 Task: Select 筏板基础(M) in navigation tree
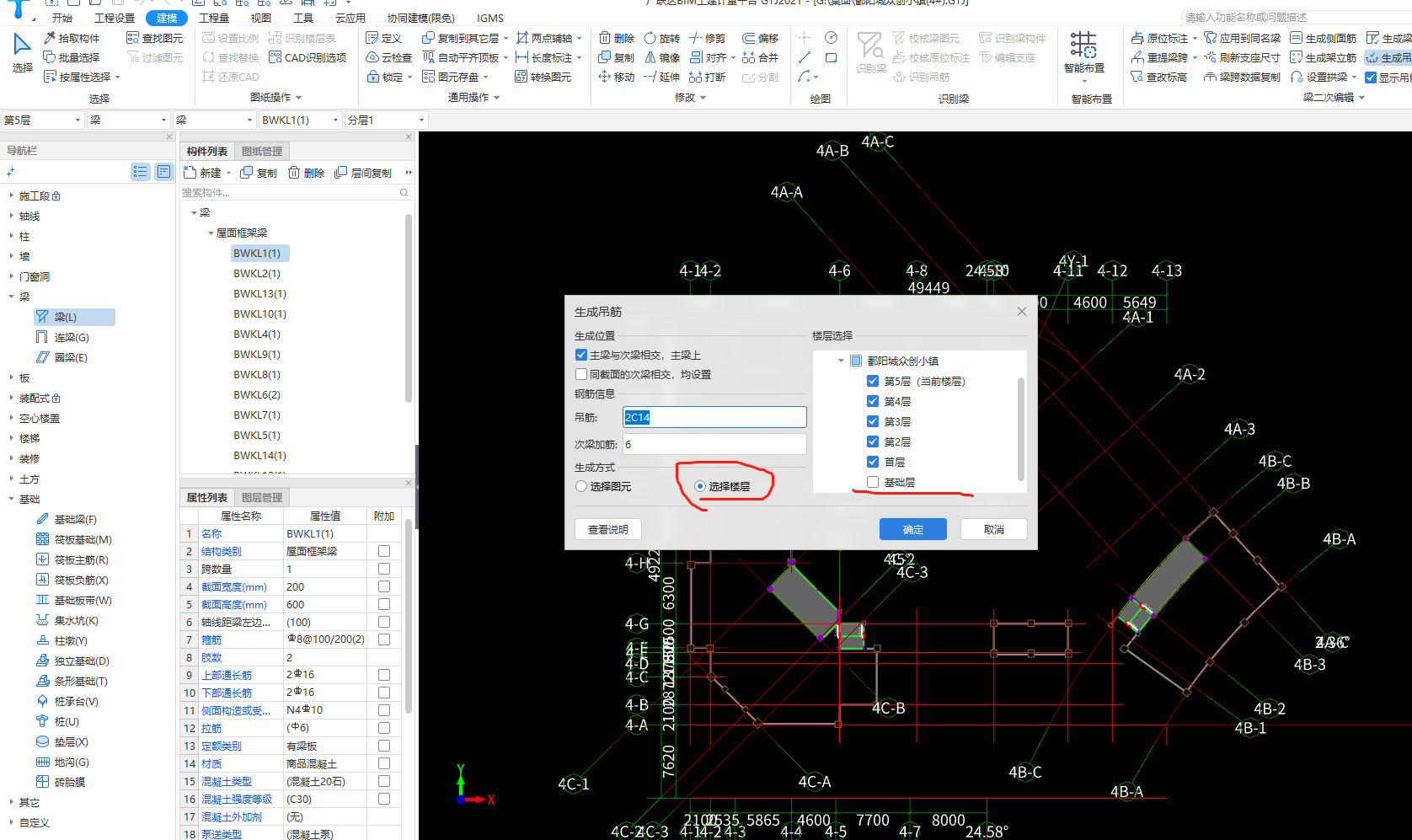click(74, 539)
